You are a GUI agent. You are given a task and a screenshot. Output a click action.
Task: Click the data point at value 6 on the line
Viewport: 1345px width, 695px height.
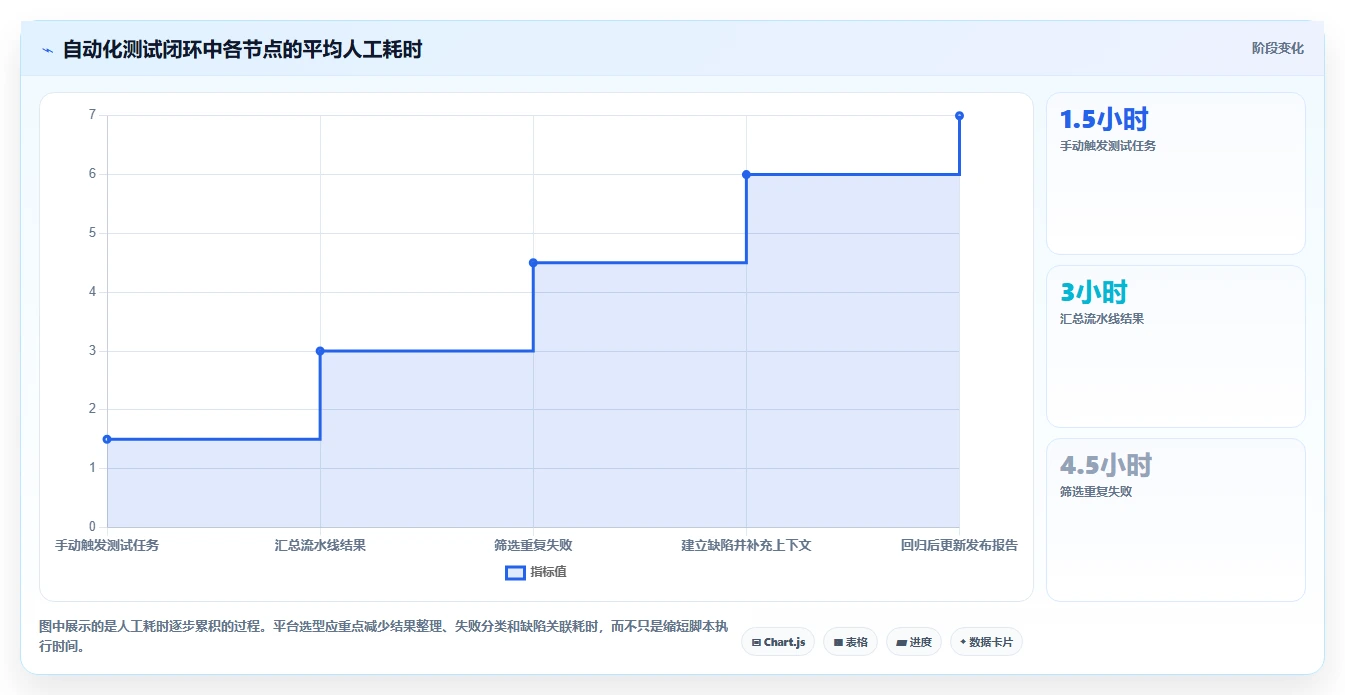pos(746,174)
